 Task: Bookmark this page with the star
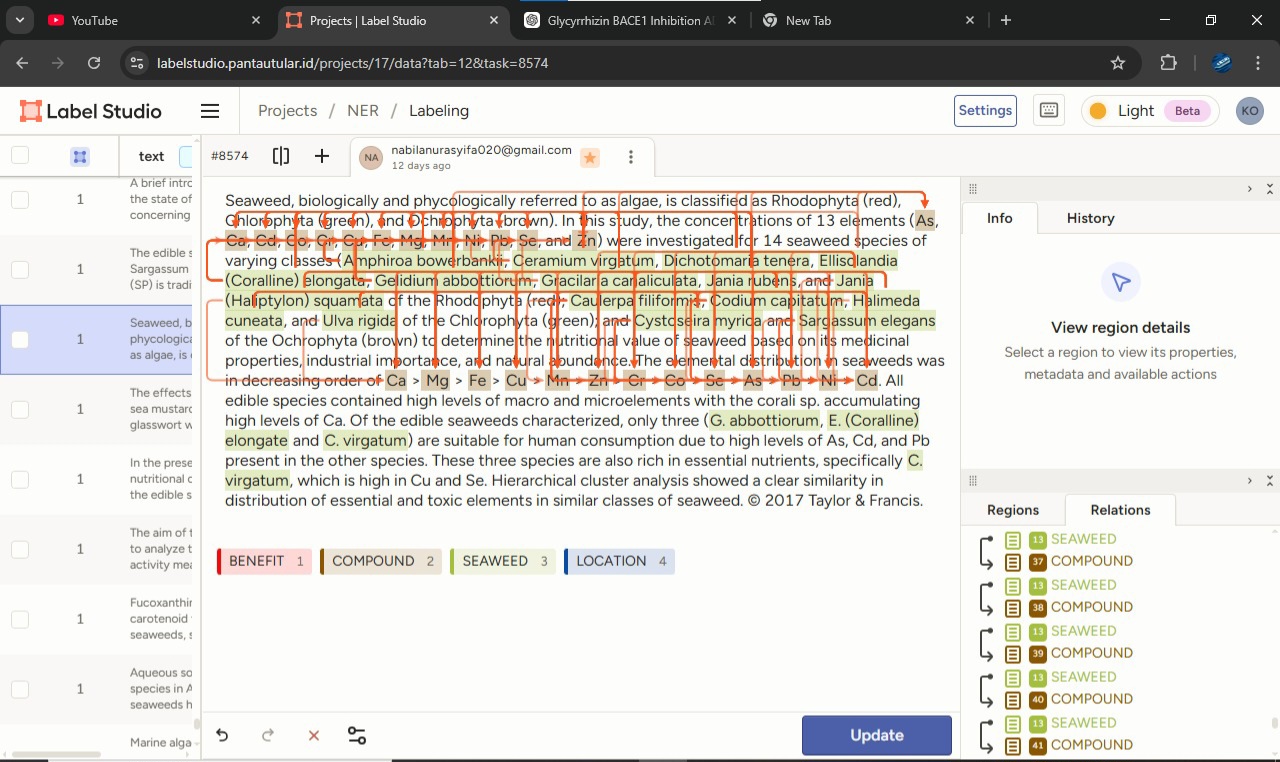point(1118,63)
